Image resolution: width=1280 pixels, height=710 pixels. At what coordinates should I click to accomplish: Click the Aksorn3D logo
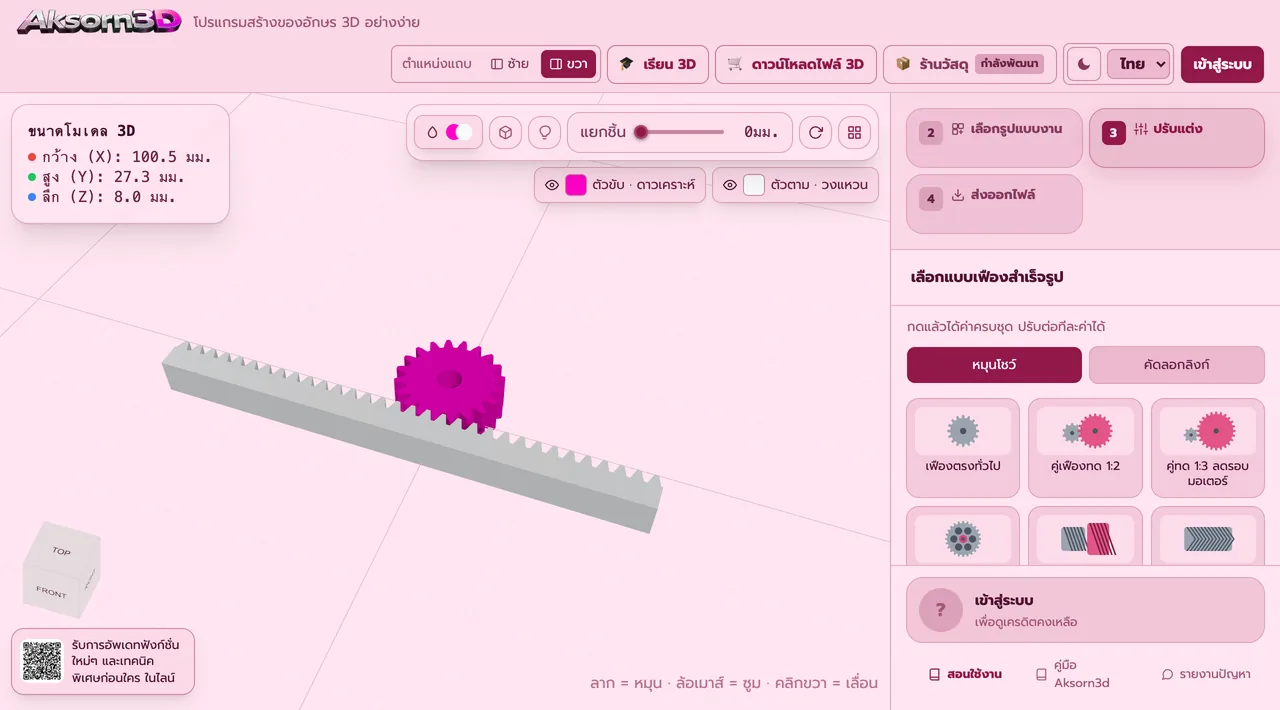[99, 21]
